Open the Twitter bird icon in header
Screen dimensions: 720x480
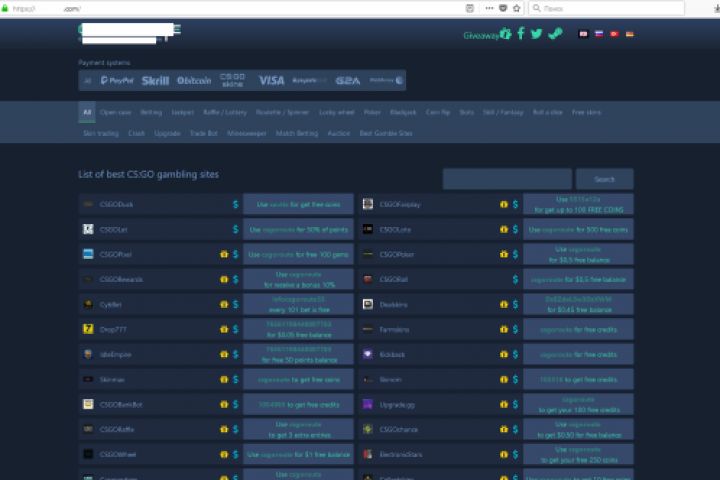[536, 34]
